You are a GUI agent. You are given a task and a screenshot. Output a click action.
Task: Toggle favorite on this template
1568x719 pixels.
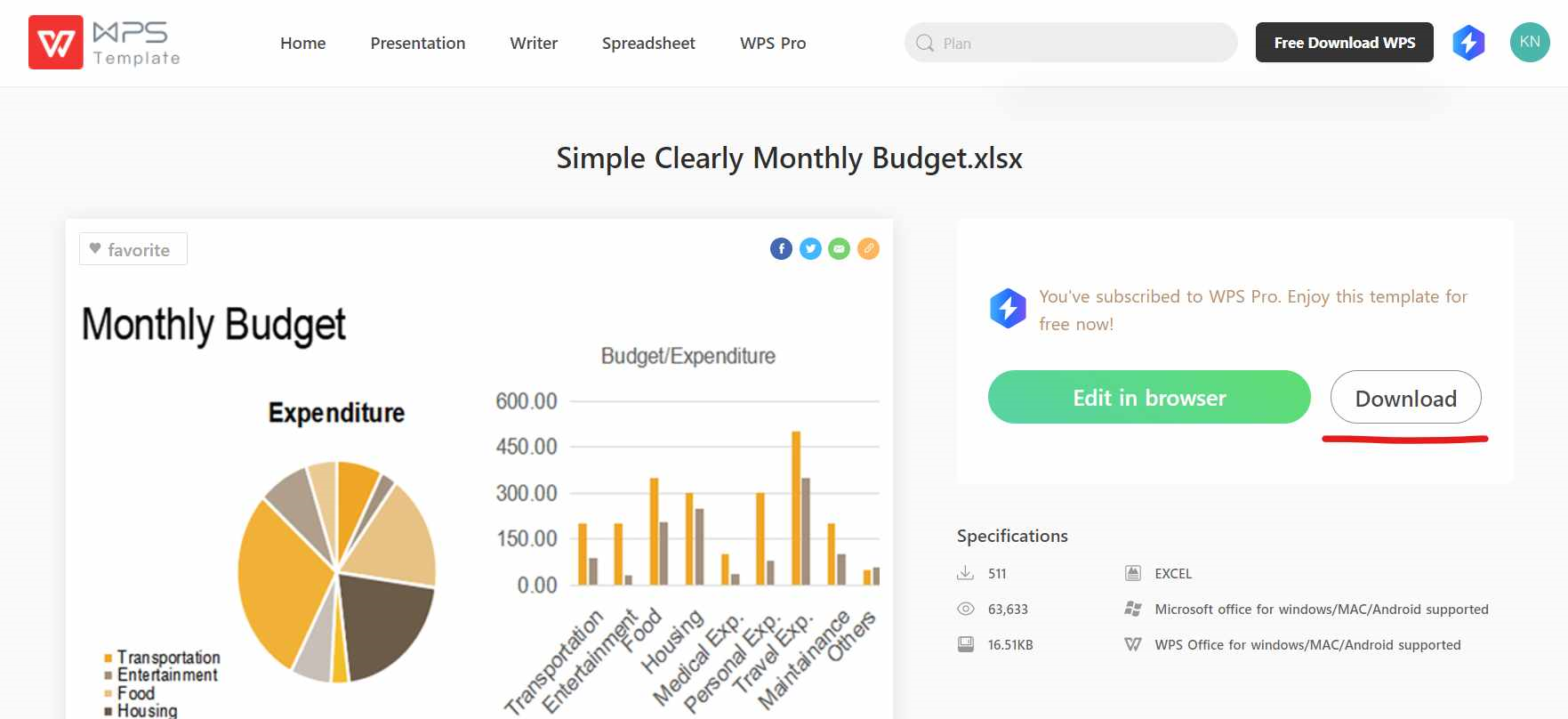[133, 249]
